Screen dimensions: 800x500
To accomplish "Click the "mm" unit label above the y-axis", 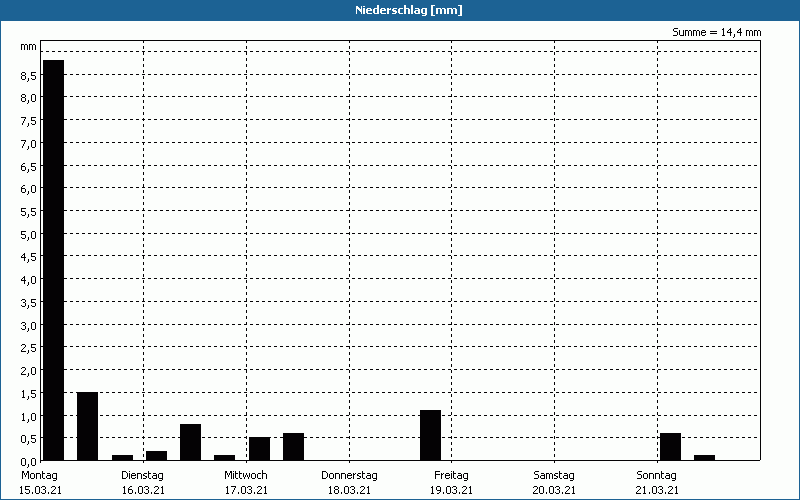I will click(x=29, y=47).
